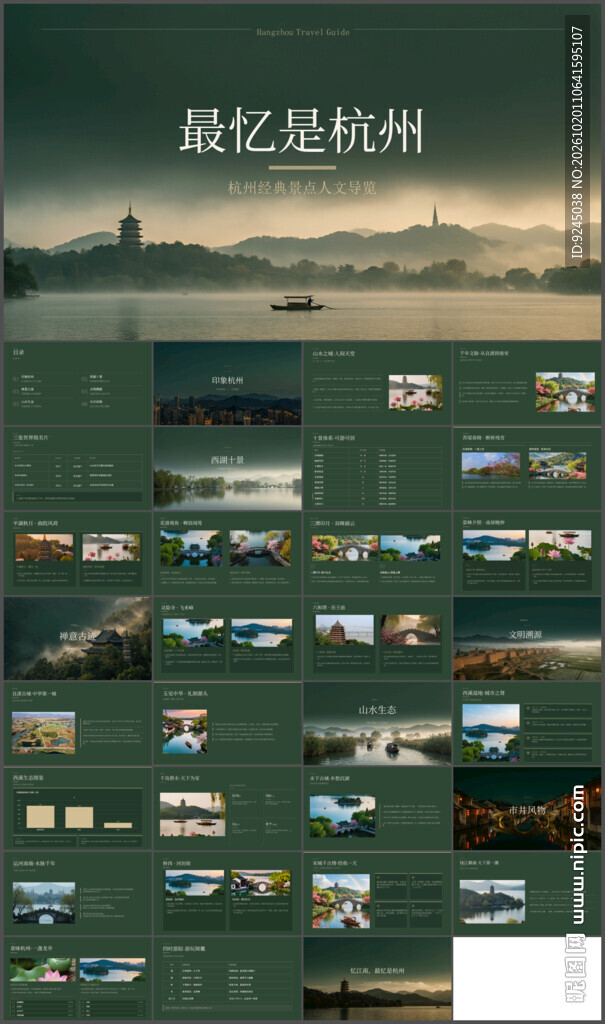This screenshot has width=605, height=1024.
Task: Open the 运河南端·水脉千年 slide thumbnail
Action: 78,893
